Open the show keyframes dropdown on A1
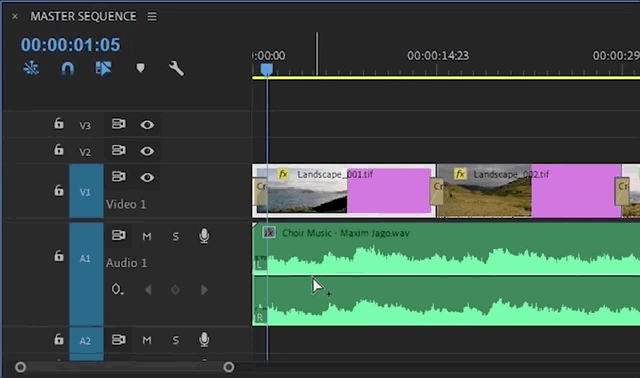 pos(117,289)
